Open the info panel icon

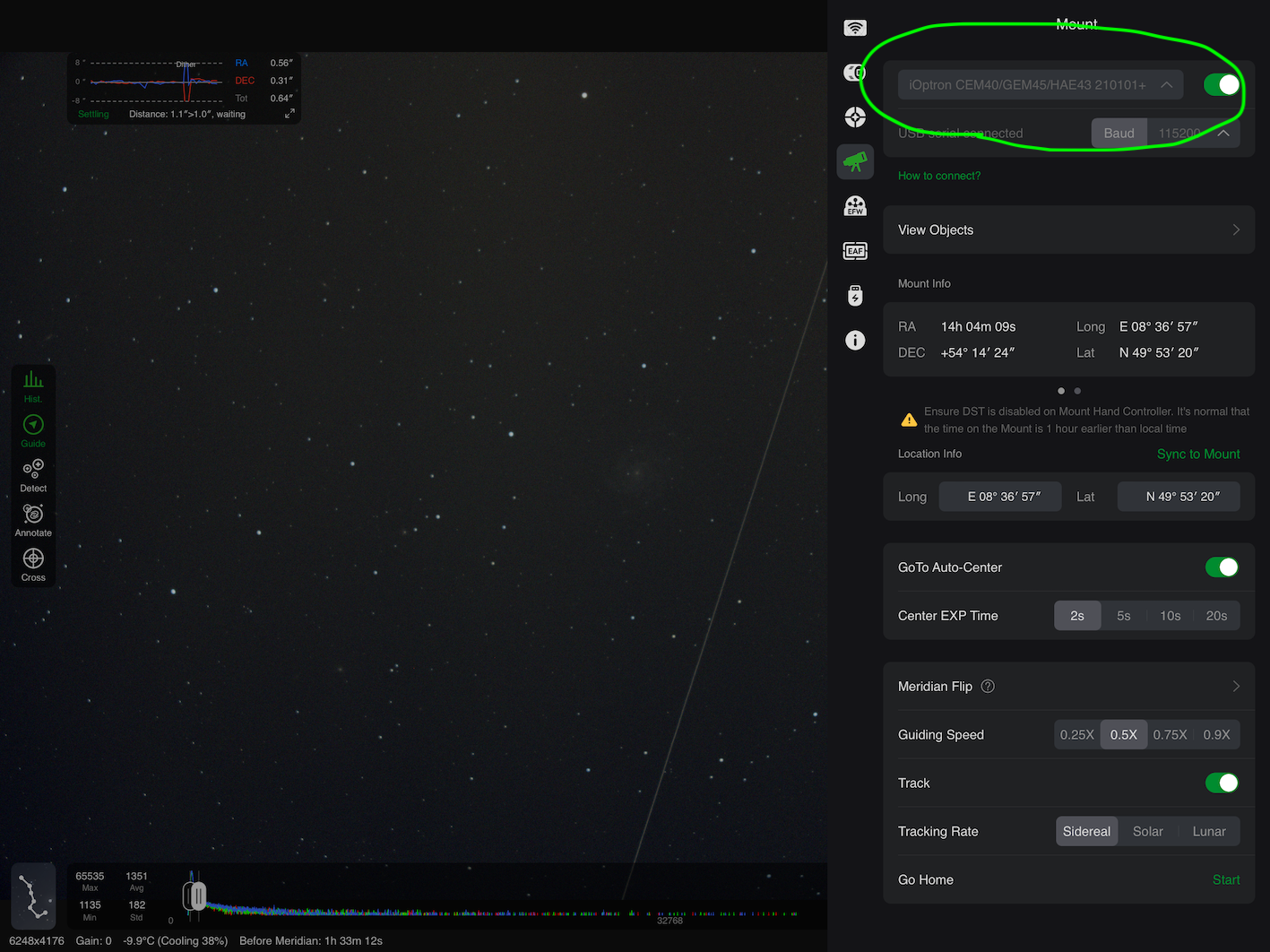point(855,340)
